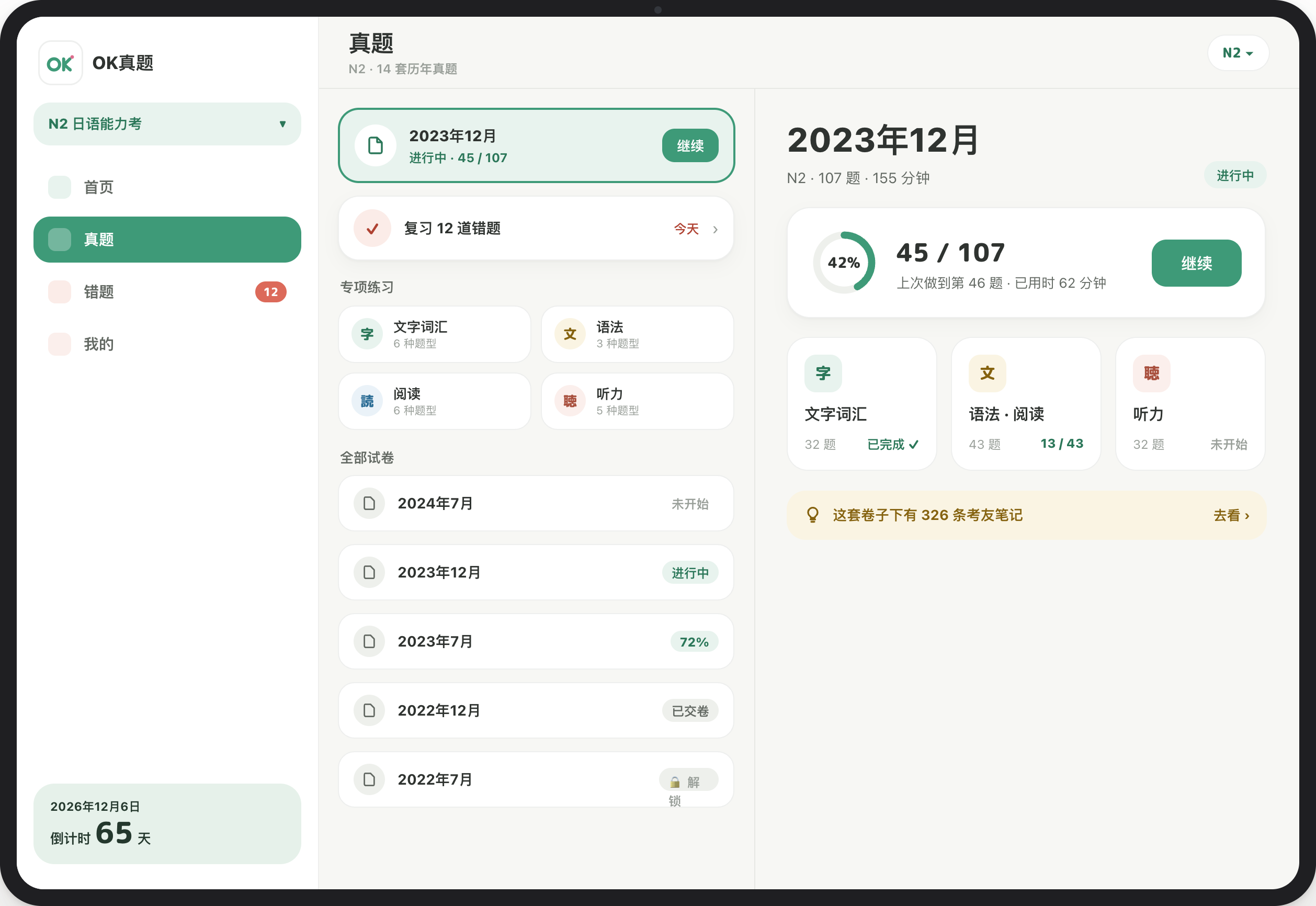The image size is (1316, 906).
Task: Click 继续 button in the detail panel
Action: pyautogui.click(x=1196, y=263)
